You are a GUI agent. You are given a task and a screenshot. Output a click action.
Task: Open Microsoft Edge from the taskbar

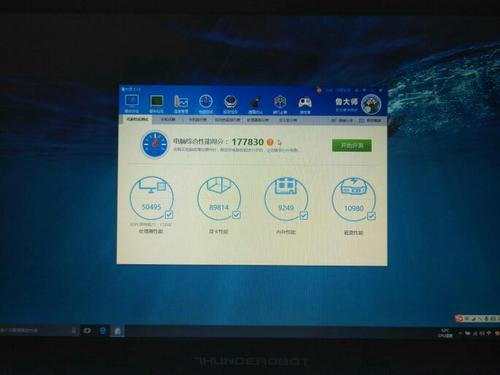pyautogui.click(x=103, y=331)
